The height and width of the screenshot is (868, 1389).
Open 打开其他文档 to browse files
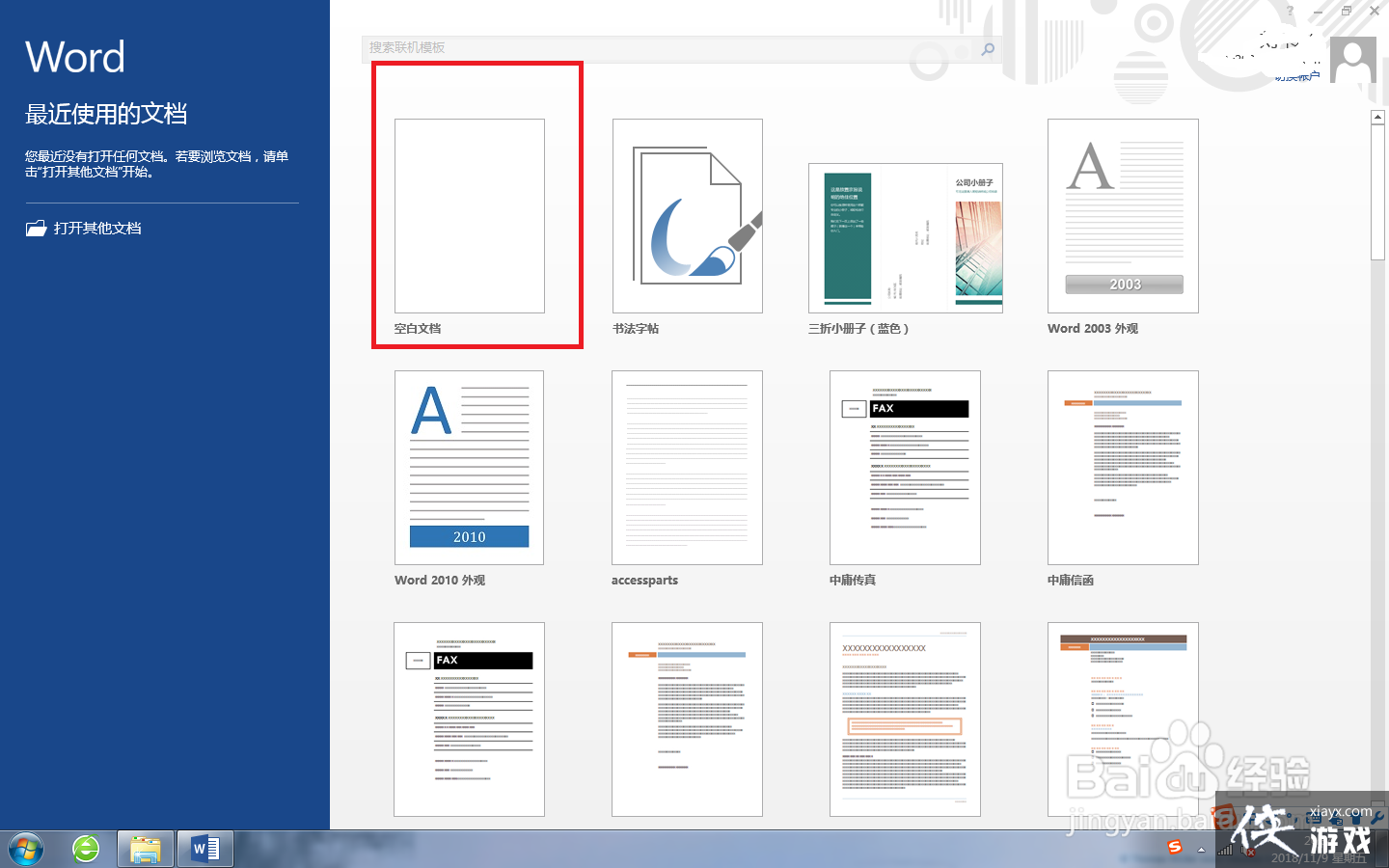point(84,229)
